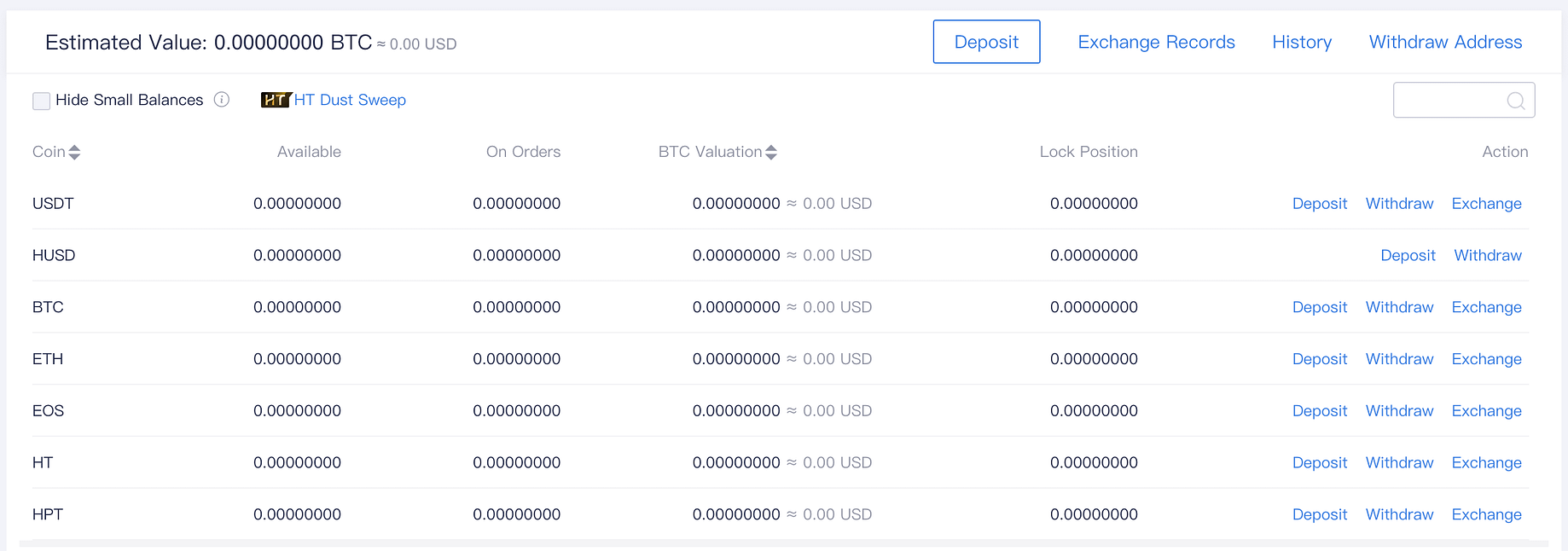The height and width of the screenshot is (551, 1568).
Task: Click the BTC coin name
Action: [48, 307]
